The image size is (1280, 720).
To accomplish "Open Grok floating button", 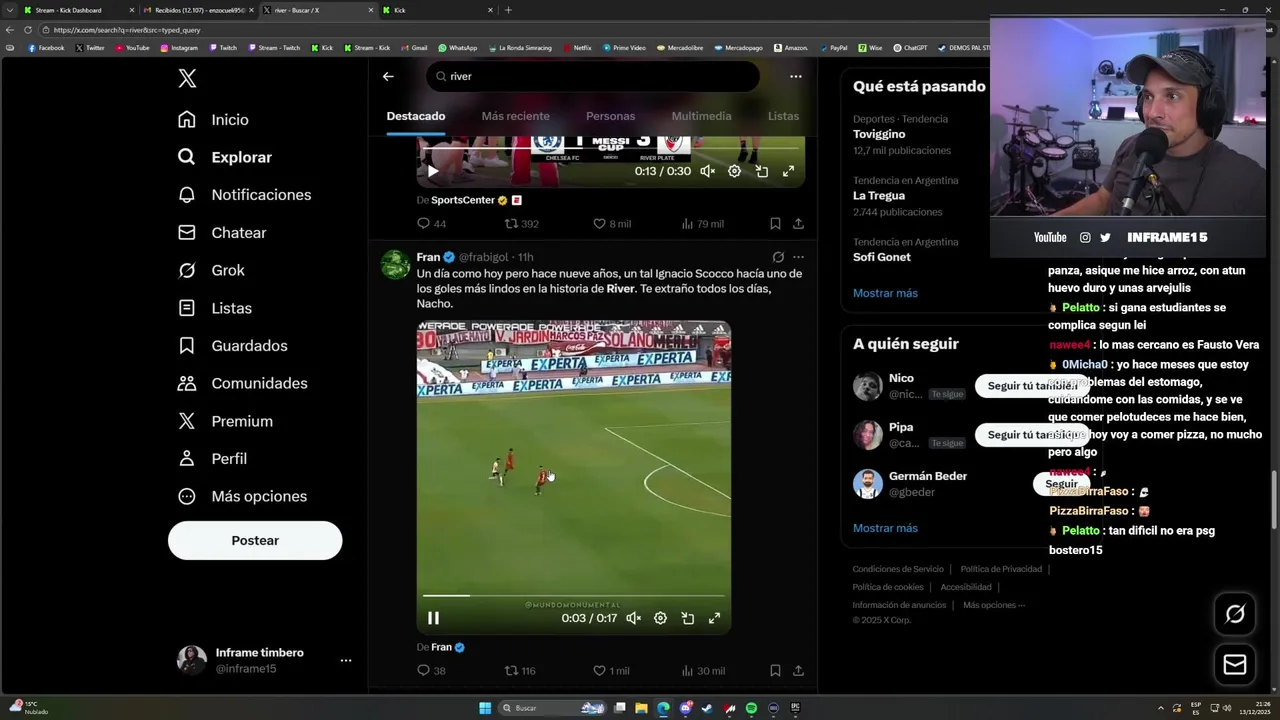I will coord(1235,614).
